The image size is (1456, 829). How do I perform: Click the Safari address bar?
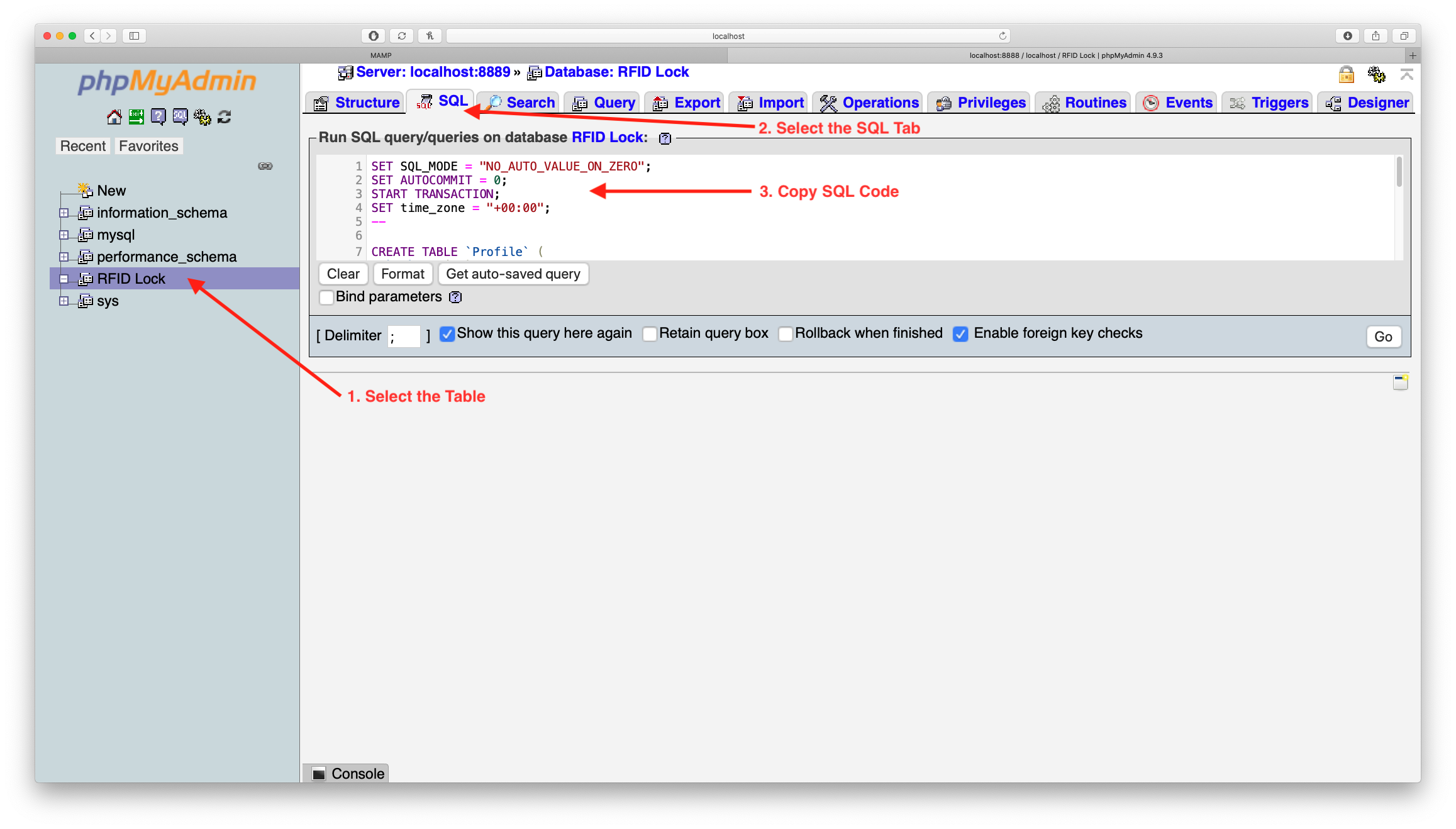point(728,36)
